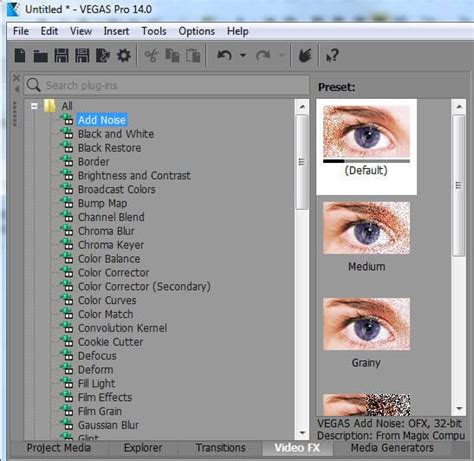Click the Render As toolbar icon
The image size is (474, 461).
tap(103, 55)
